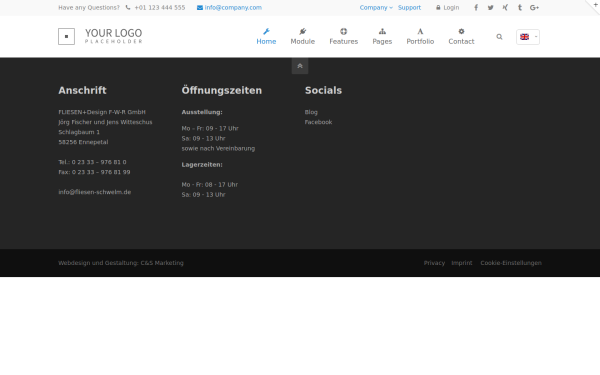Click the plus toggle in page corner
600x375 pixels.
click(x=595, y=4)
